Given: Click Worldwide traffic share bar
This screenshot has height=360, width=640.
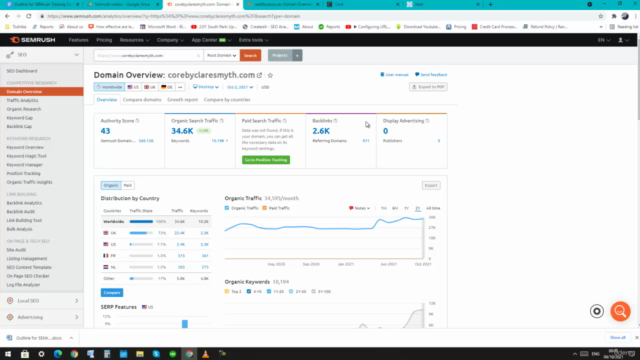Looking at the screenshot, I should click(x=141, y=222).
